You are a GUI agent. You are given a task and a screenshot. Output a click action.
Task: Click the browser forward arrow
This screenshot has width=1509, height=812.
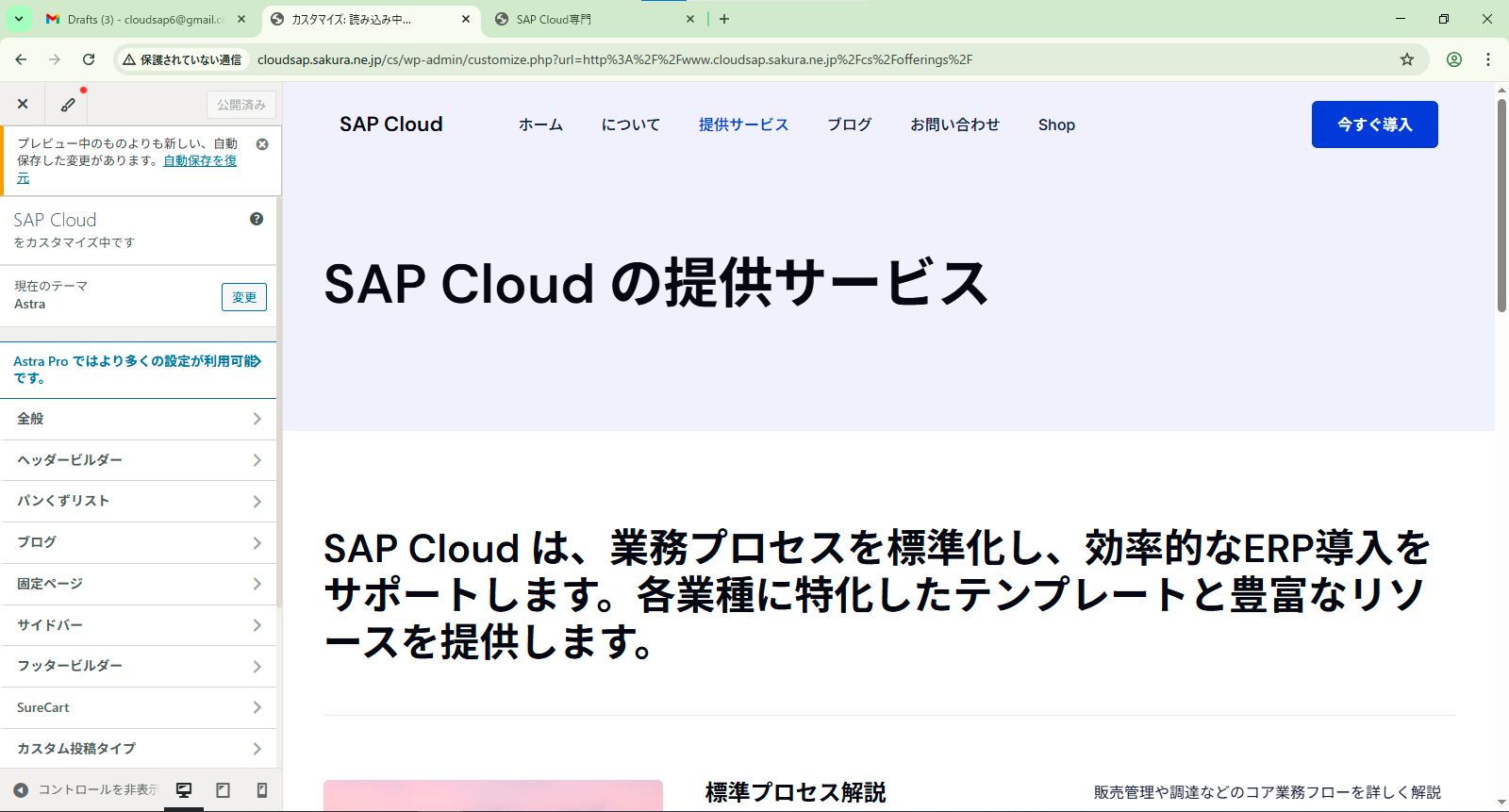click(x=55, y=59)
